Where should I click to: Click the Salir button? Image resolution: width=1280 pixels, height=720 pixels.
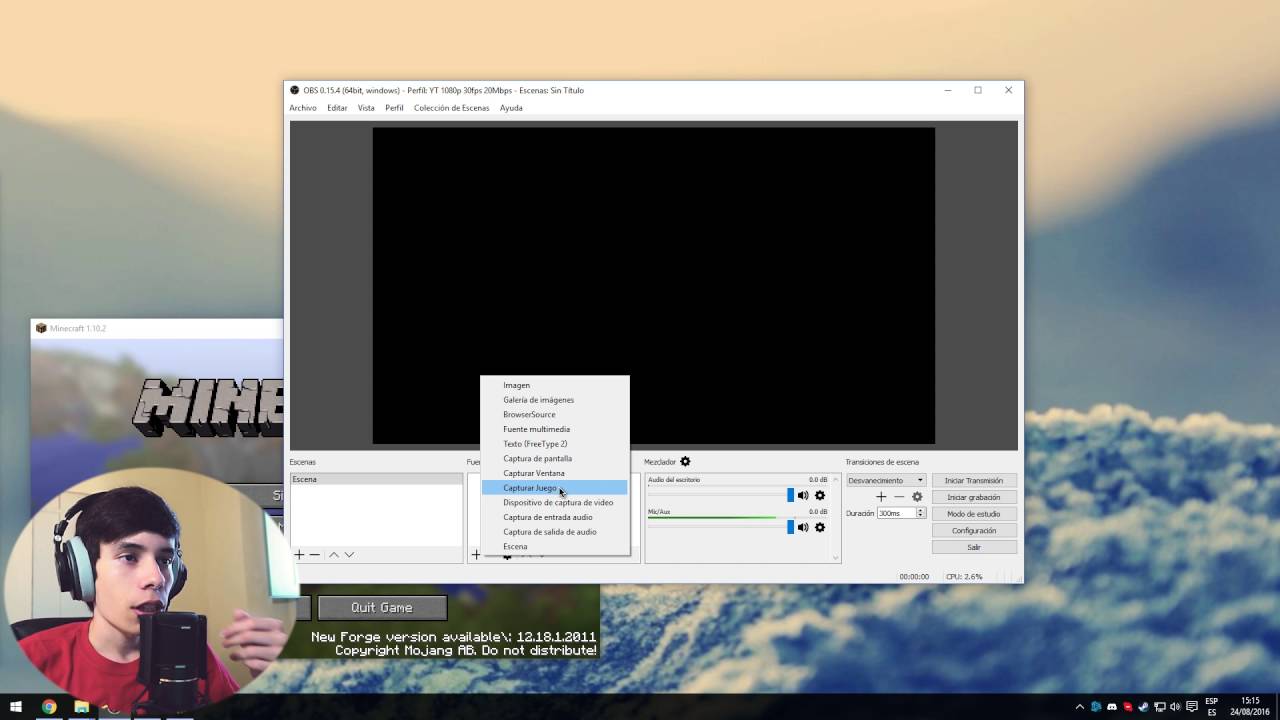click(974, 547)
